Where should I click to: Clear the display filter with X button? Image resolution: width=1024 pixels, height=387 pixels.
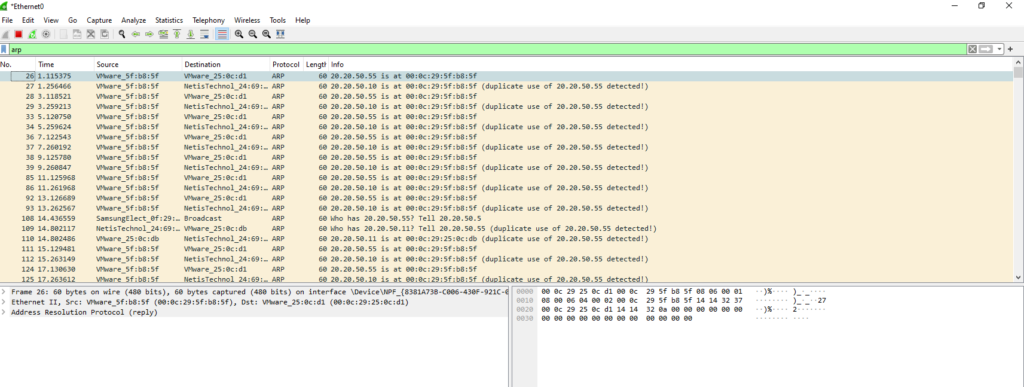pos(972,49)
